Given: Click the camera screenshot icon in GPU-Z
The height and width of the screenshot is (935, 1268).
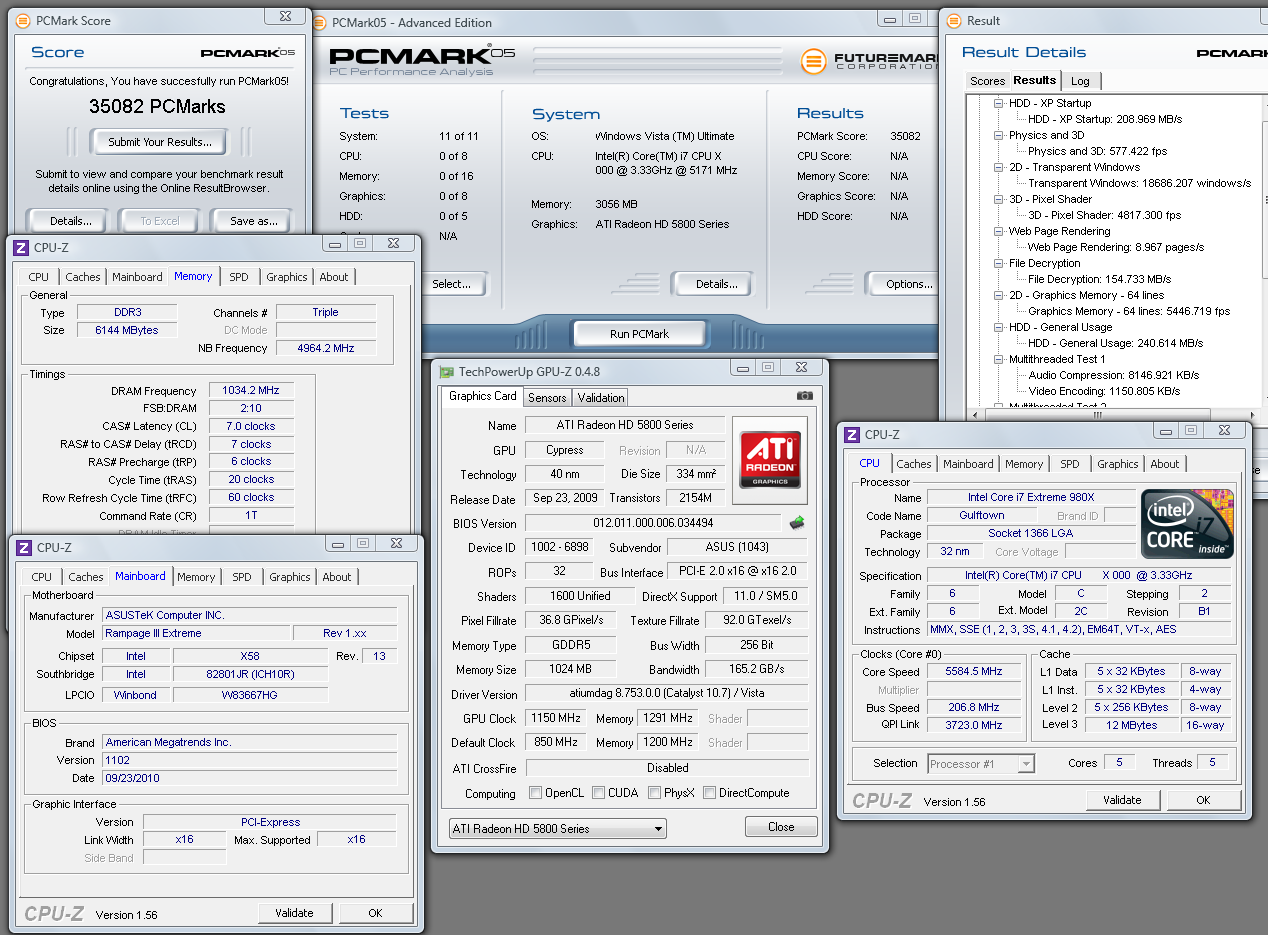Looking at the screenshot, I should (x=805, y=396).
